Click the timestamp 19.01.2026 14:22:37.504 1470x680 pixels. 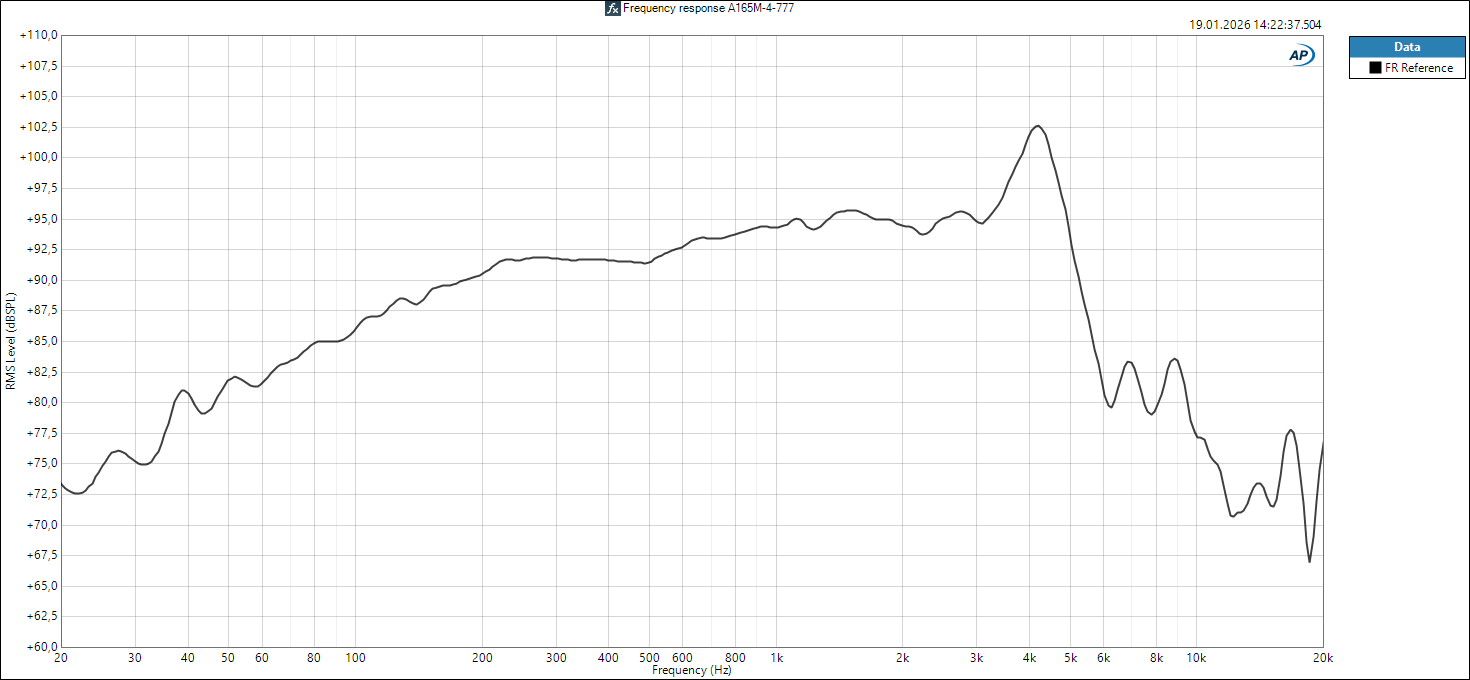tap(1255, 25)
